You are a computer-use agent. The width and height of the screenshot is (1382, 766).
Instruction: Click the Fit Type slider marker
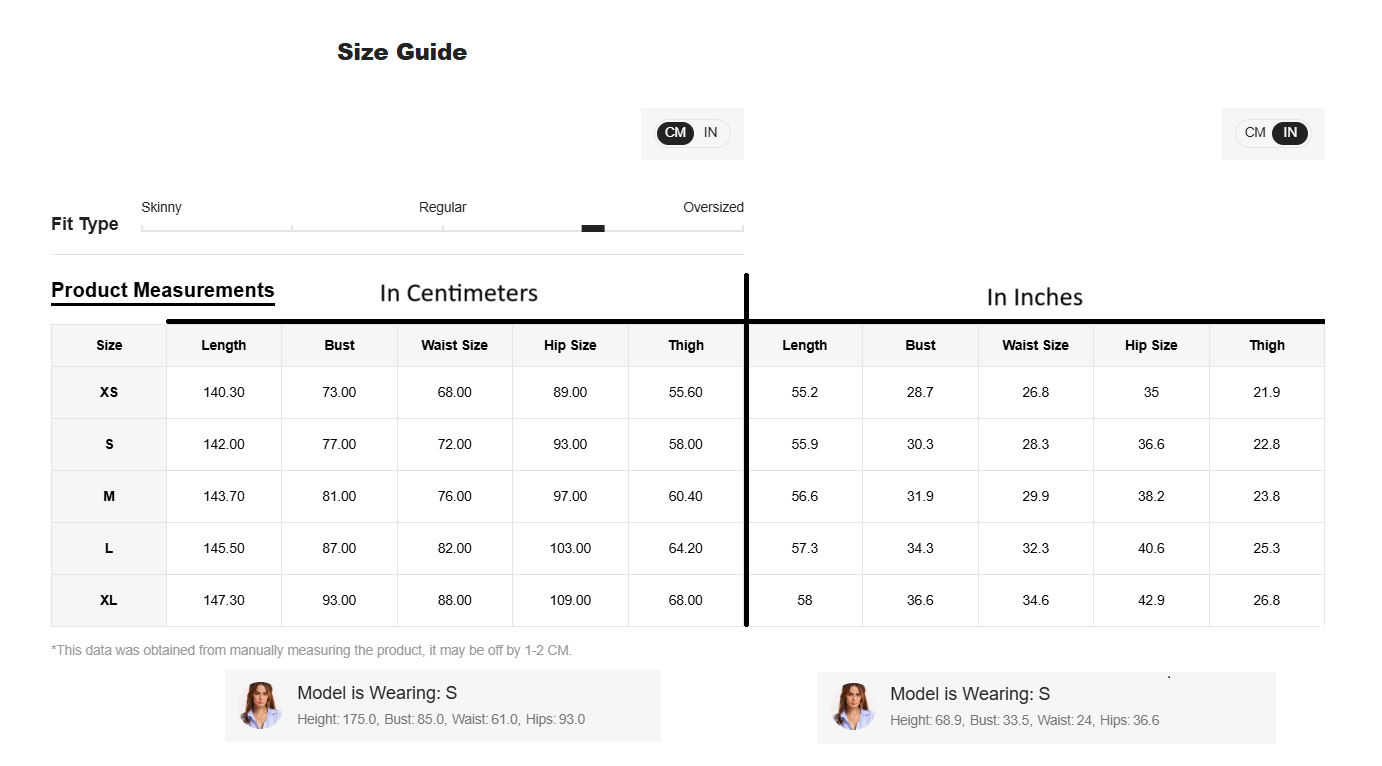coord(593,229)
